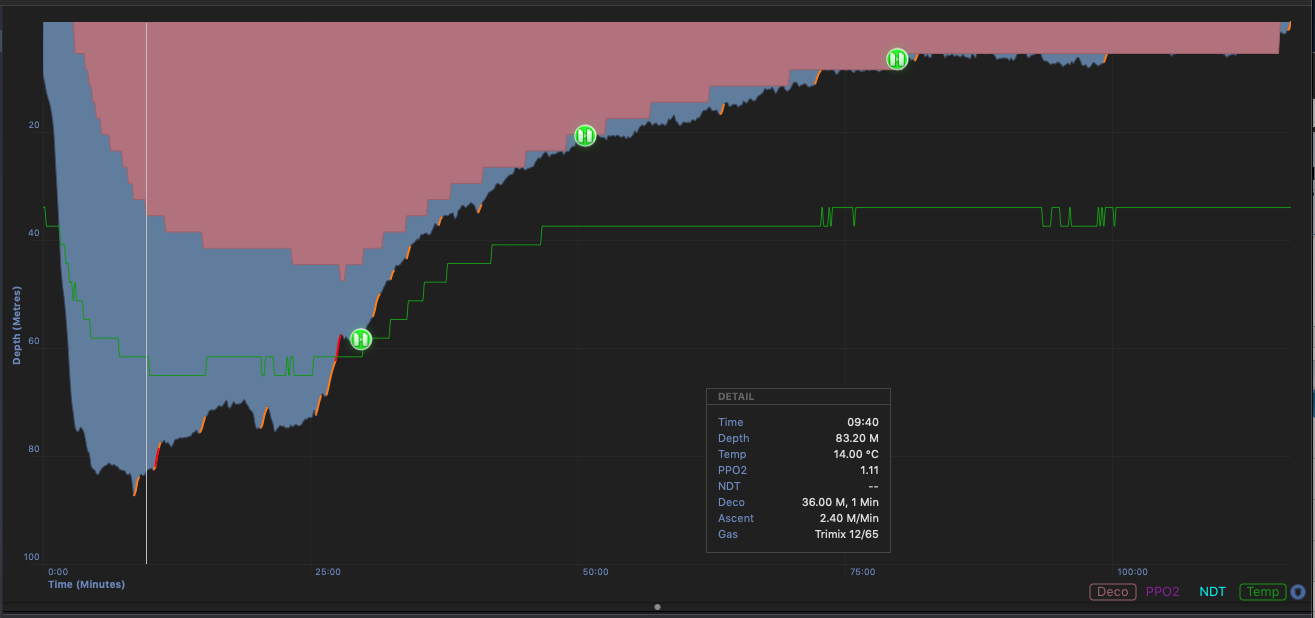Show the NDT graph overlay
Image resolution: width=1315 pixels, height=618 pixels.
coord(1212,592)
